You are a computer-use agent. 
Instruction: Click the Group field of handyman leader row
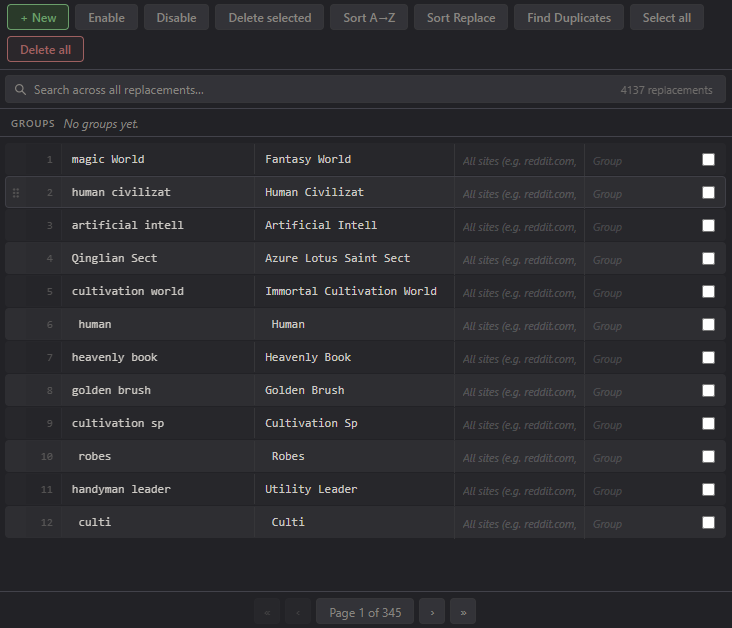(x=640, y=491)
